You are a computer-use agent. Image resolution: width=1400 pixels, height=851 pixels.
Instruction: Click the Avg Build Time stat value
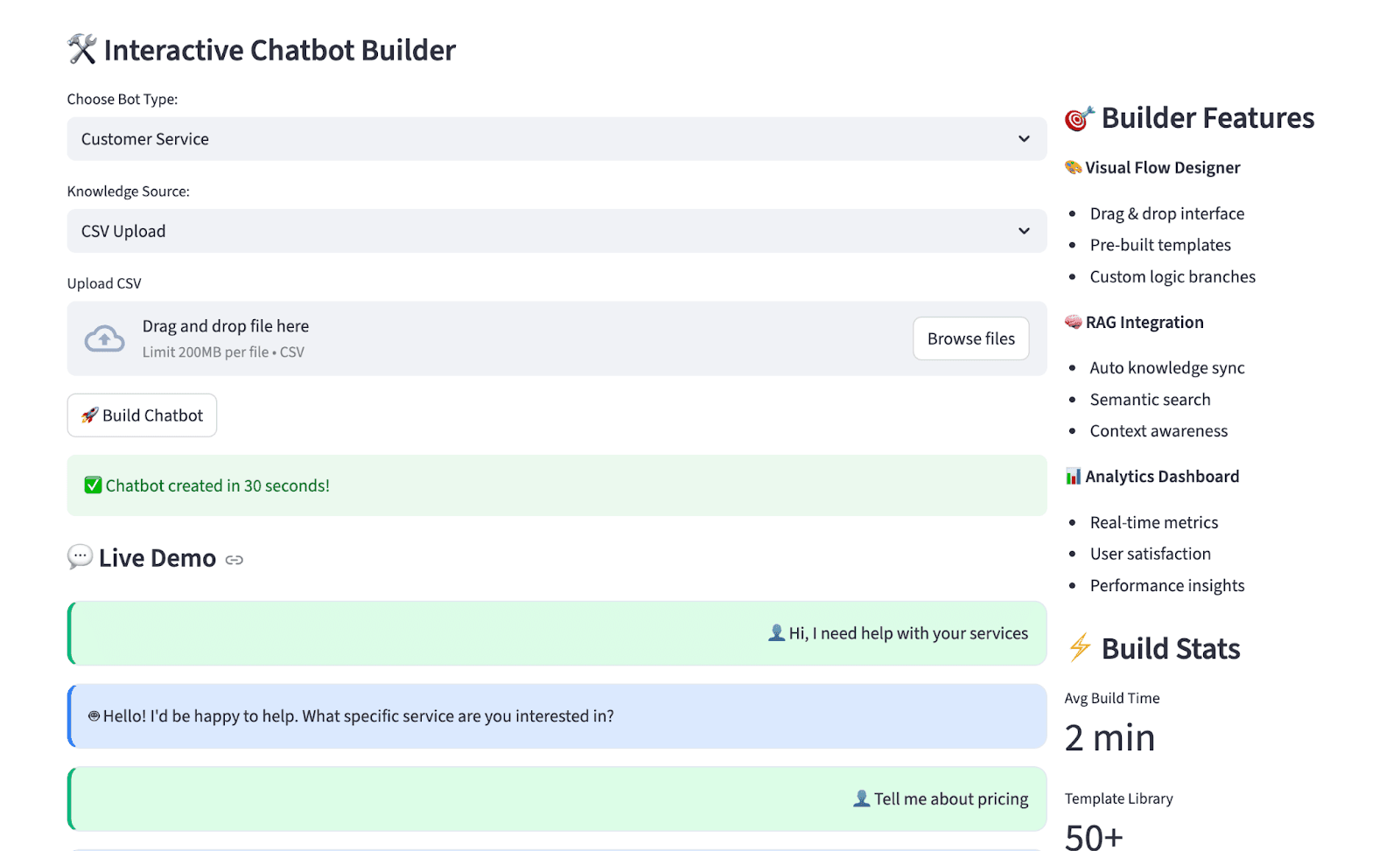point(1109,736)
